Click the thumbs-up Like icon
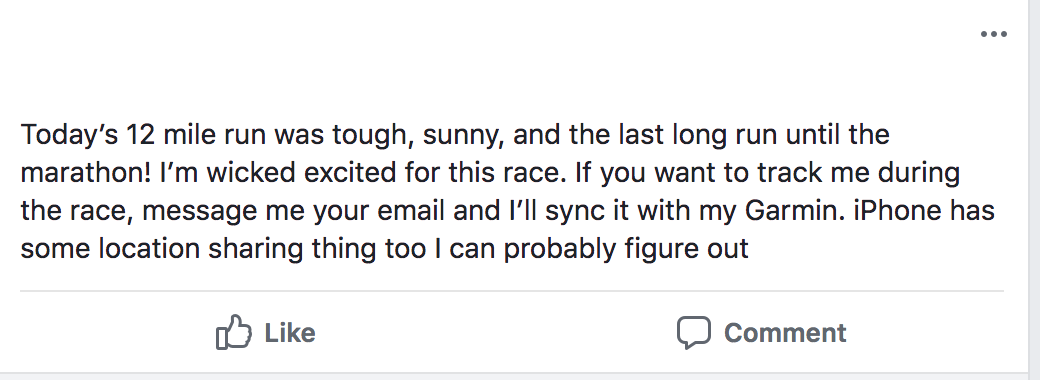 coord(233,332)
